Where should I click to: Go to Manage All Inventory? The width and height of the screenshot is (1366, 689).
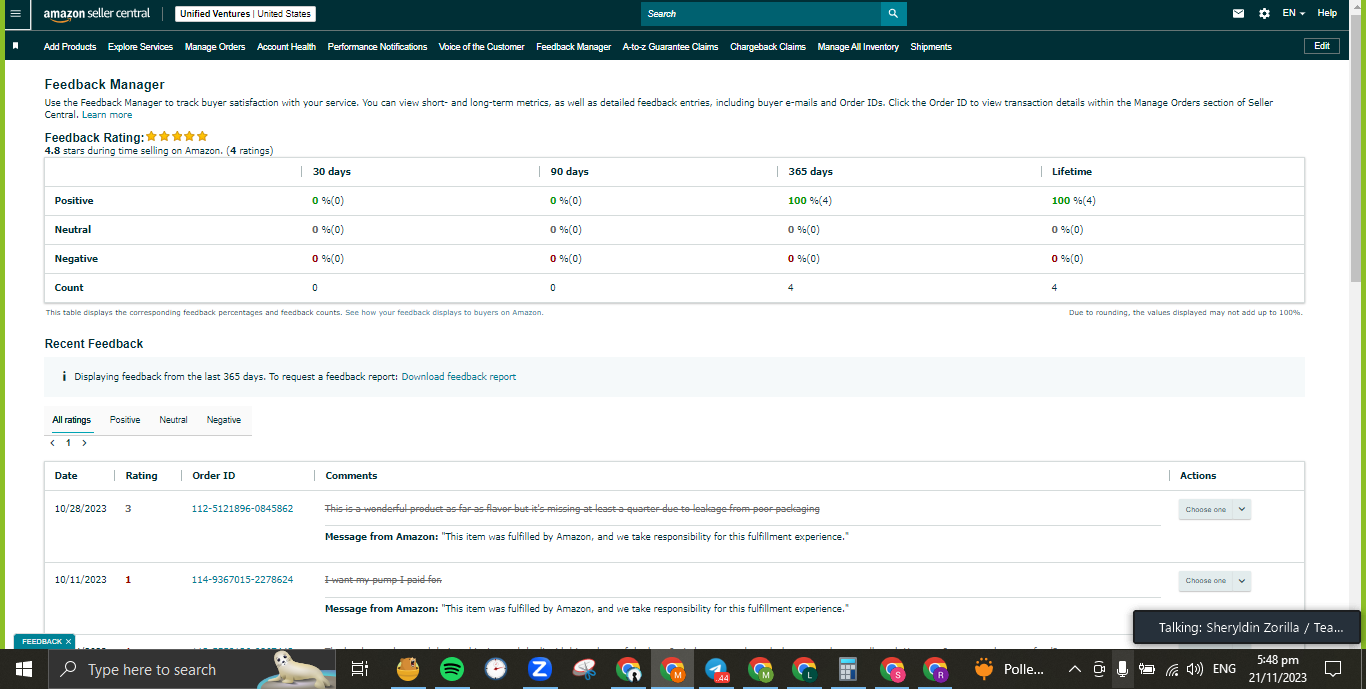pyautogui.click(x=858, y=47)
